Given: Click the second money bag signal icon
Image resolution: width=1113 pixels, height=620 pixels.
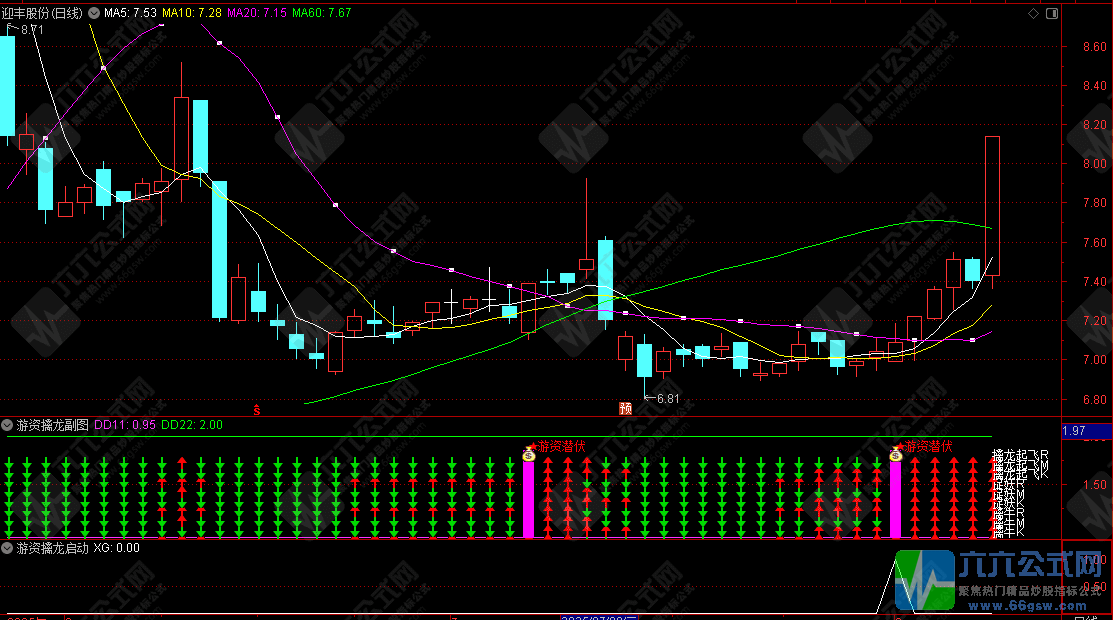Looking at the screenshot, I should click(895, 454).
